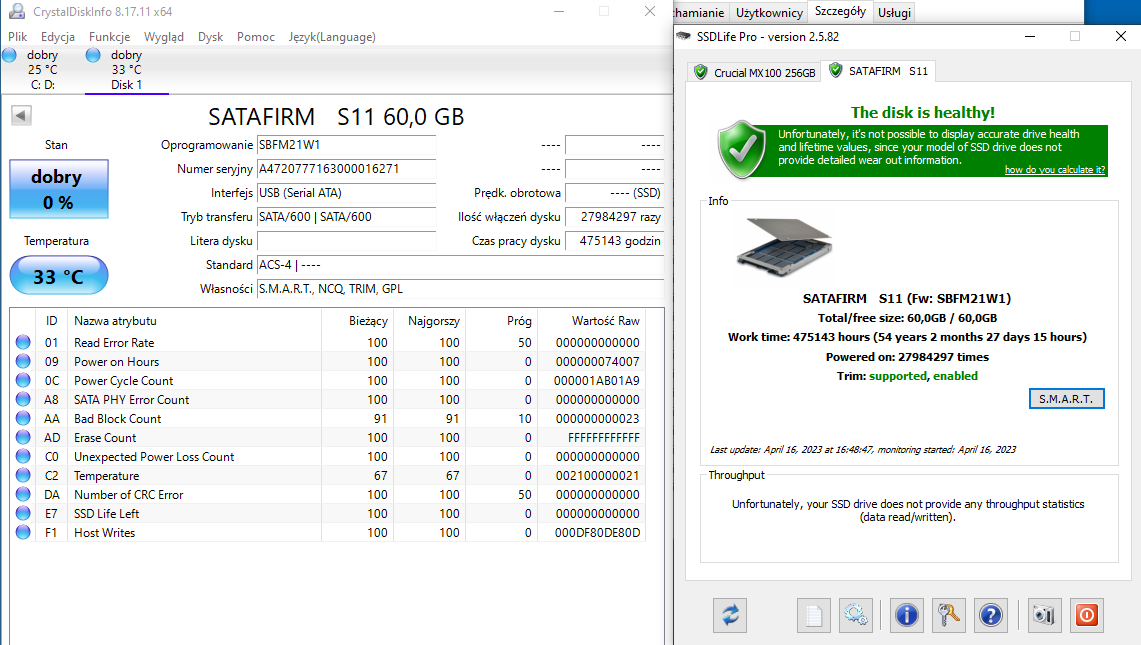Switch to Użytkownicy tab in background window
The width and height of the screenshot is (1141, 645).
[x=769, y=12]
